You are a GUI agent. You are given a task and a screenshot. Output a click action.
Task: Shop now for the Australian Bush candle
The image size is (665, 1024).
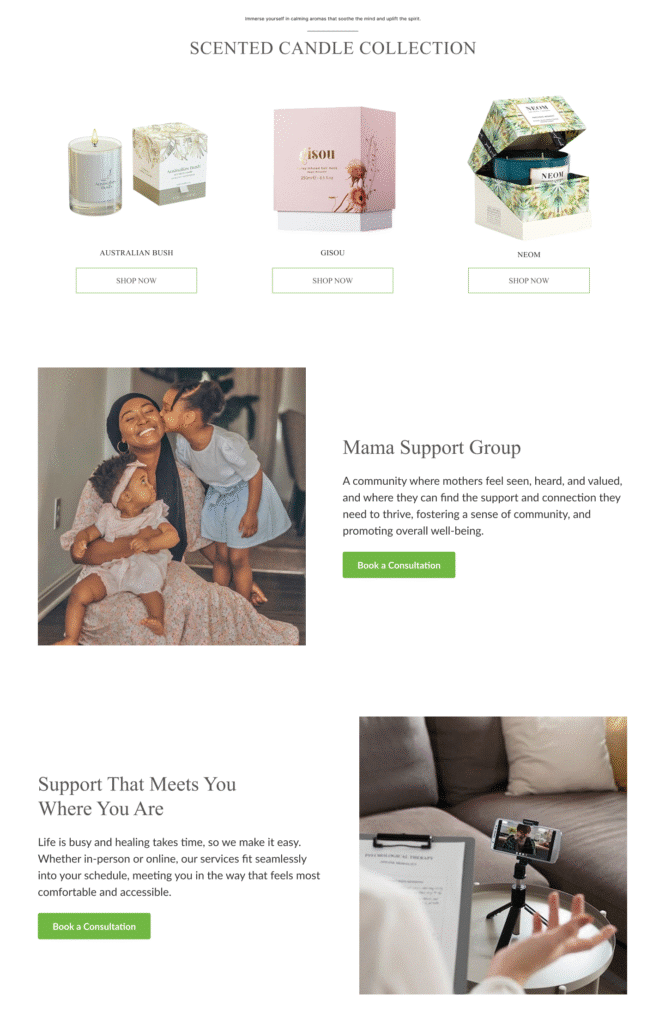pos(137,280)
